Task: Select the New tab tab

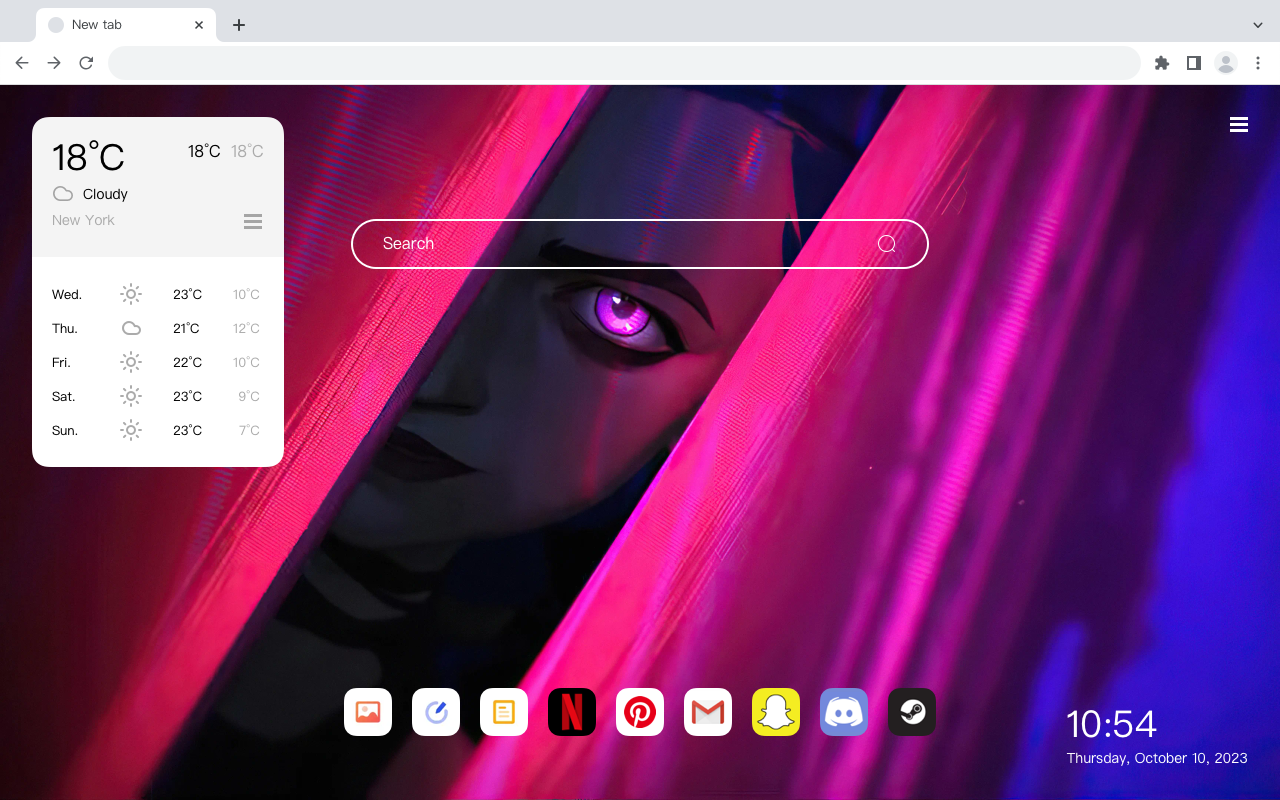Action: click(126, 25)
